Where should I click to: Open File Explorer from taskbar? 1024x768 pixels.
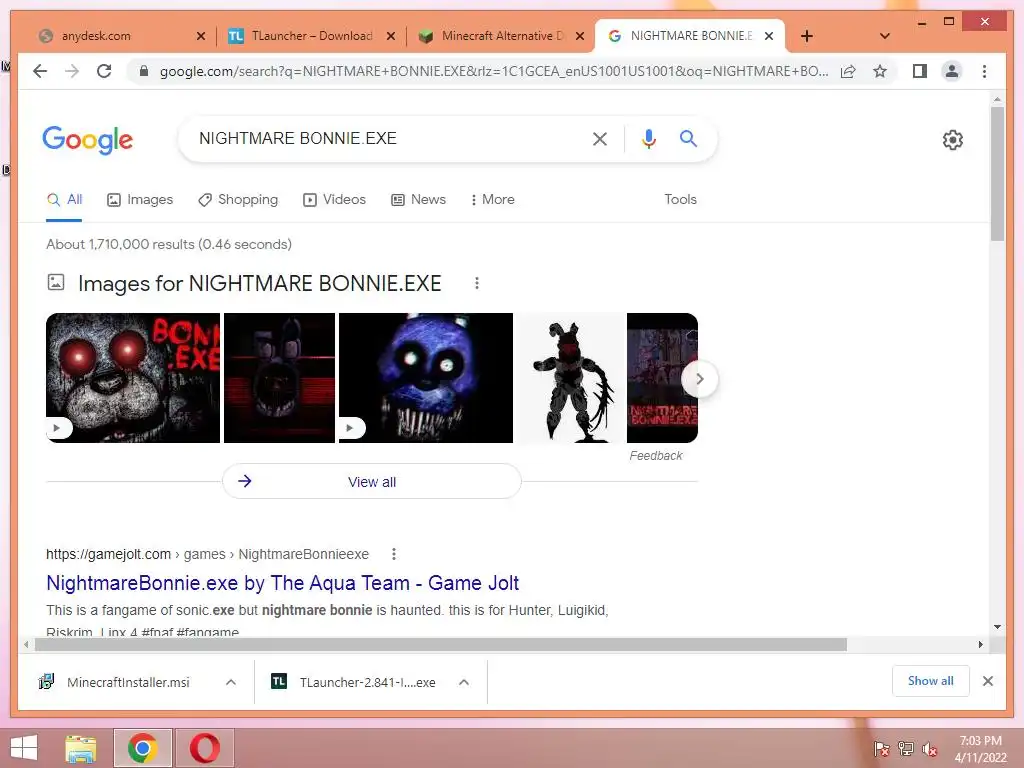pos(81,748)
